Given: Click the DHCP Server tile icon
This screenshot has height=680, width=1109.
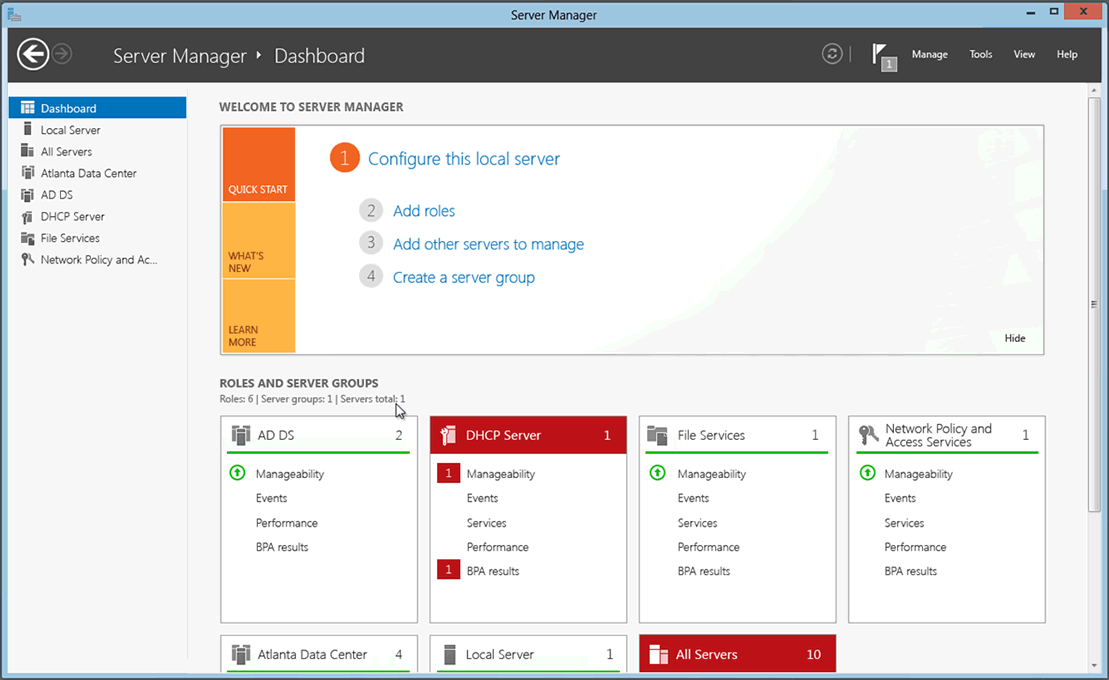Looking at the screenshot, I should coord(448,435).
